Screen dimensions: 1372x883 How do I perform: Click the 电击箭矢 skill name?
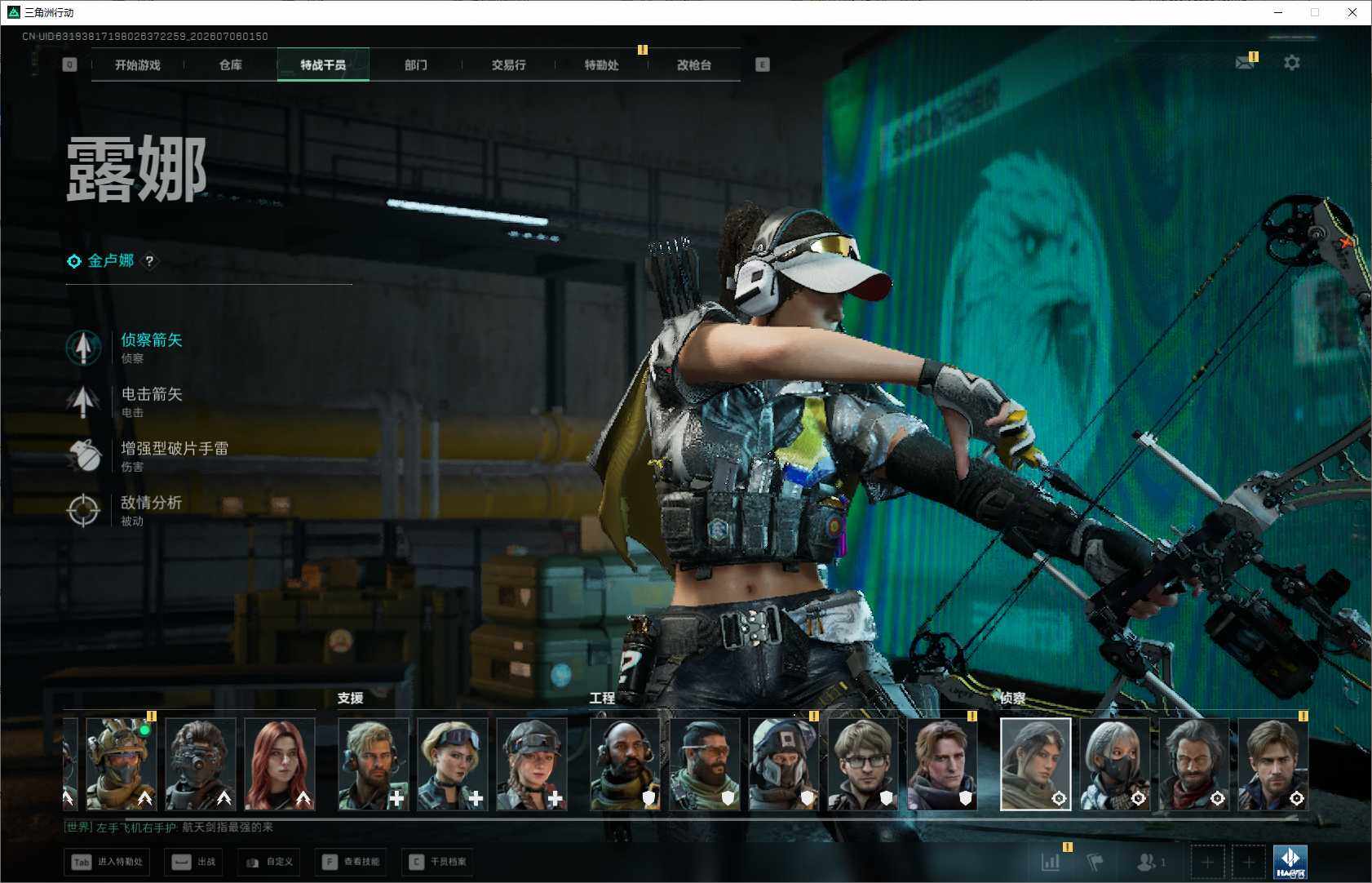[x=152, y=394]
